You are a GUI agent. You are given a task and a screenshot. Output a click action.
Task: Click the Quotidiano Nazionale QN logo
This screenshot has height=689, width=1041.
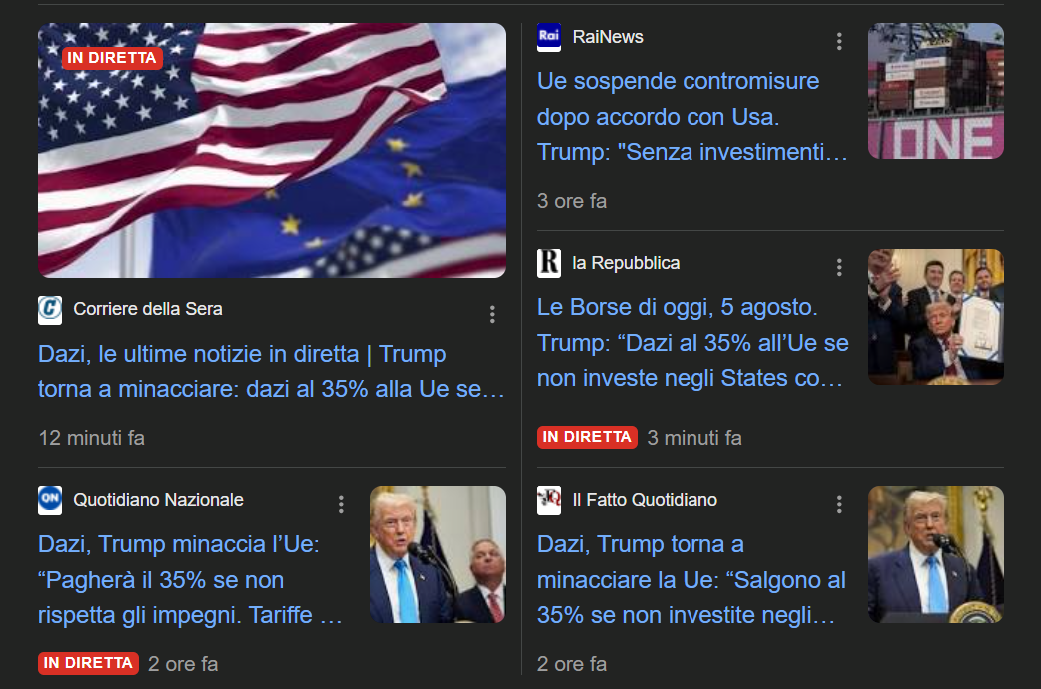point(50,500)
